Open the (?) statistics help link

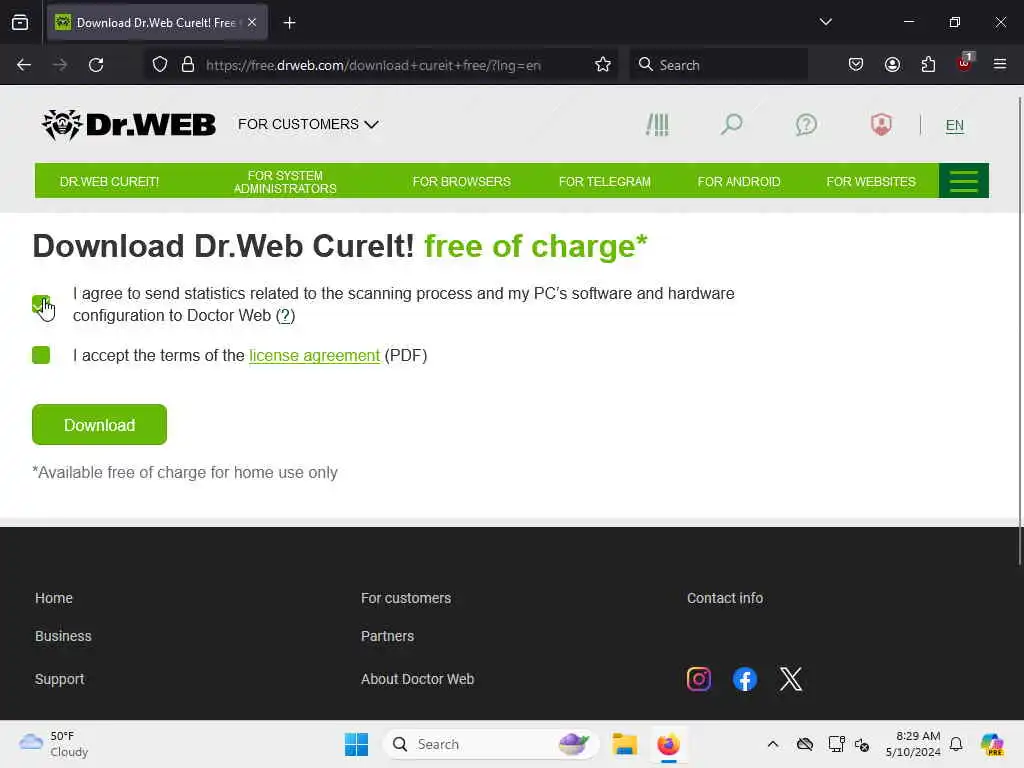coord(285,315)
